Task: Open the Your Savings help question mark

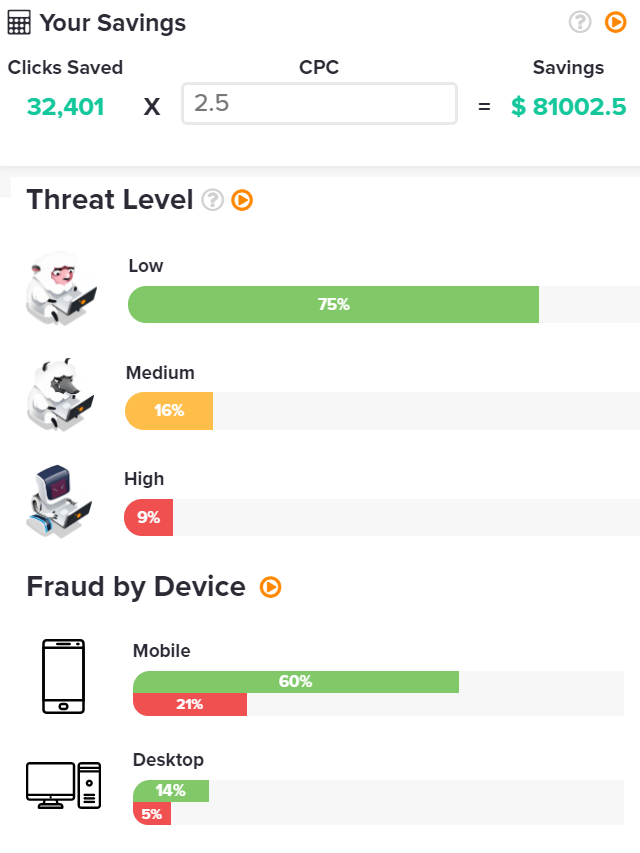Action: click(580, 22)
